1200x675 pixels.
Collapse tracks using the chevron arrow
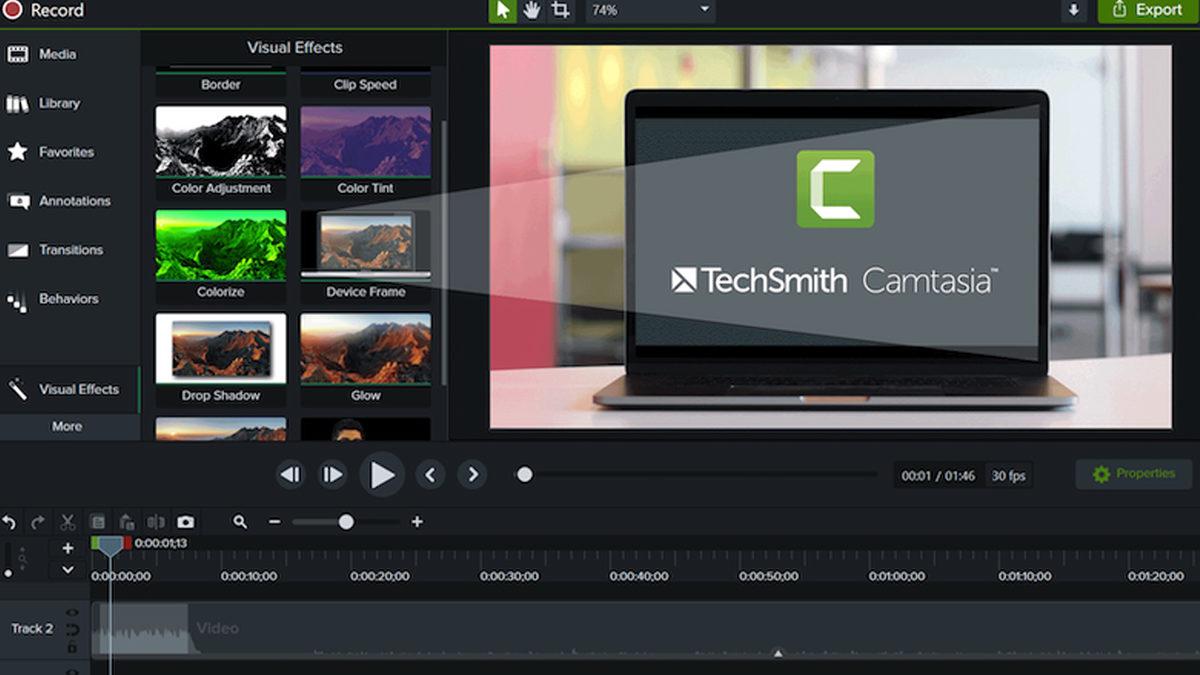pos(66,570)
